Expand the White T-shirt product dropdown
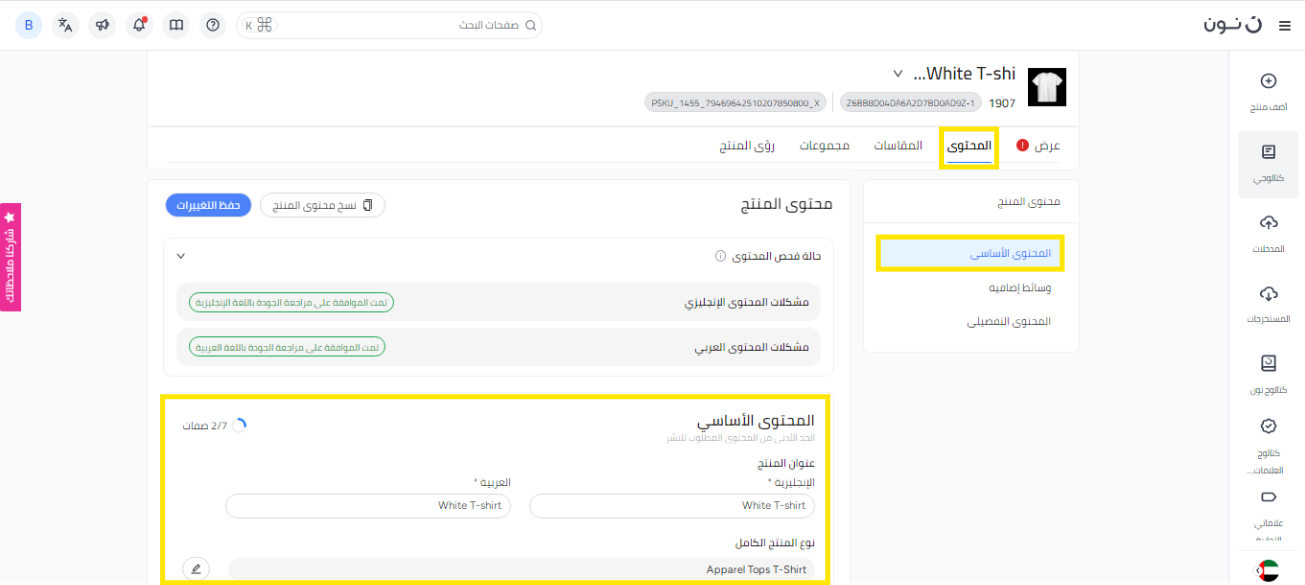This screenshot has height=585, width=1305. pos(897,74)
